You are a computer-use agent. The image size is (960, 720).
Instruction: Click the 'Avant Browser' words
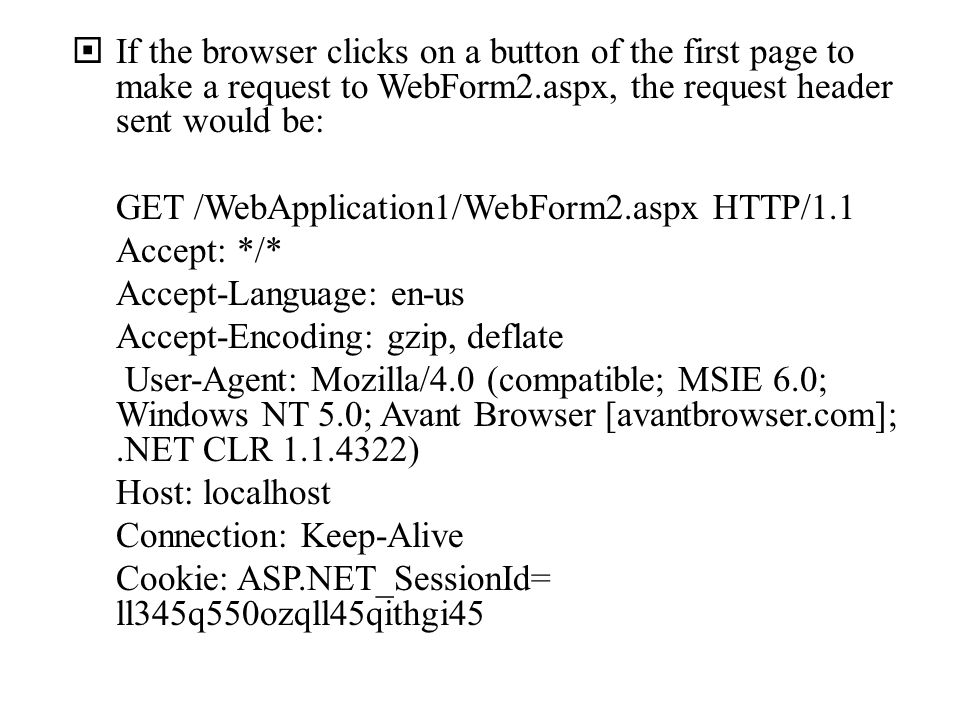tap(487, 415)
